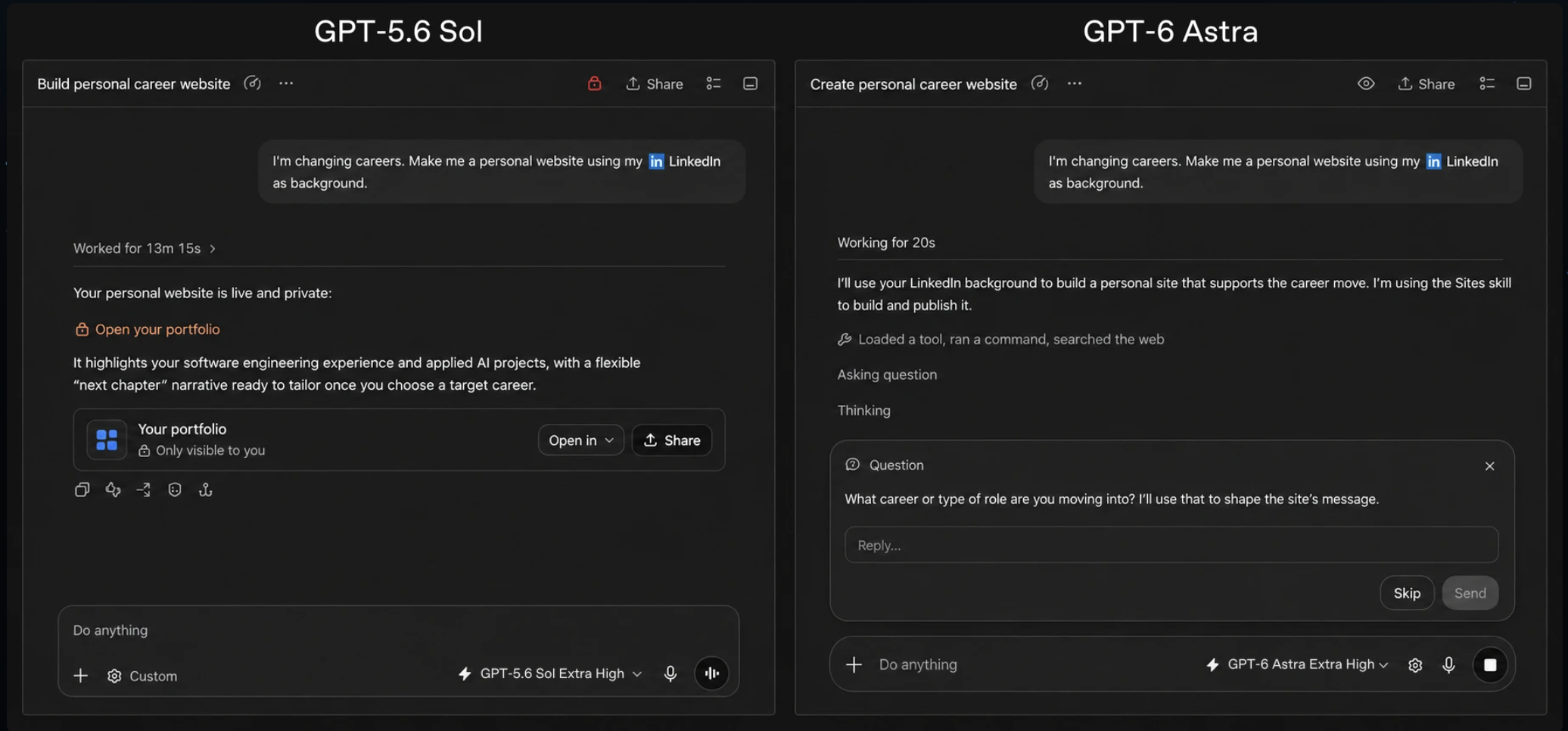Viewport: 1568px width, 731px height.
Task: Rate the response with thumbs icon
Action: click(113, 490)
